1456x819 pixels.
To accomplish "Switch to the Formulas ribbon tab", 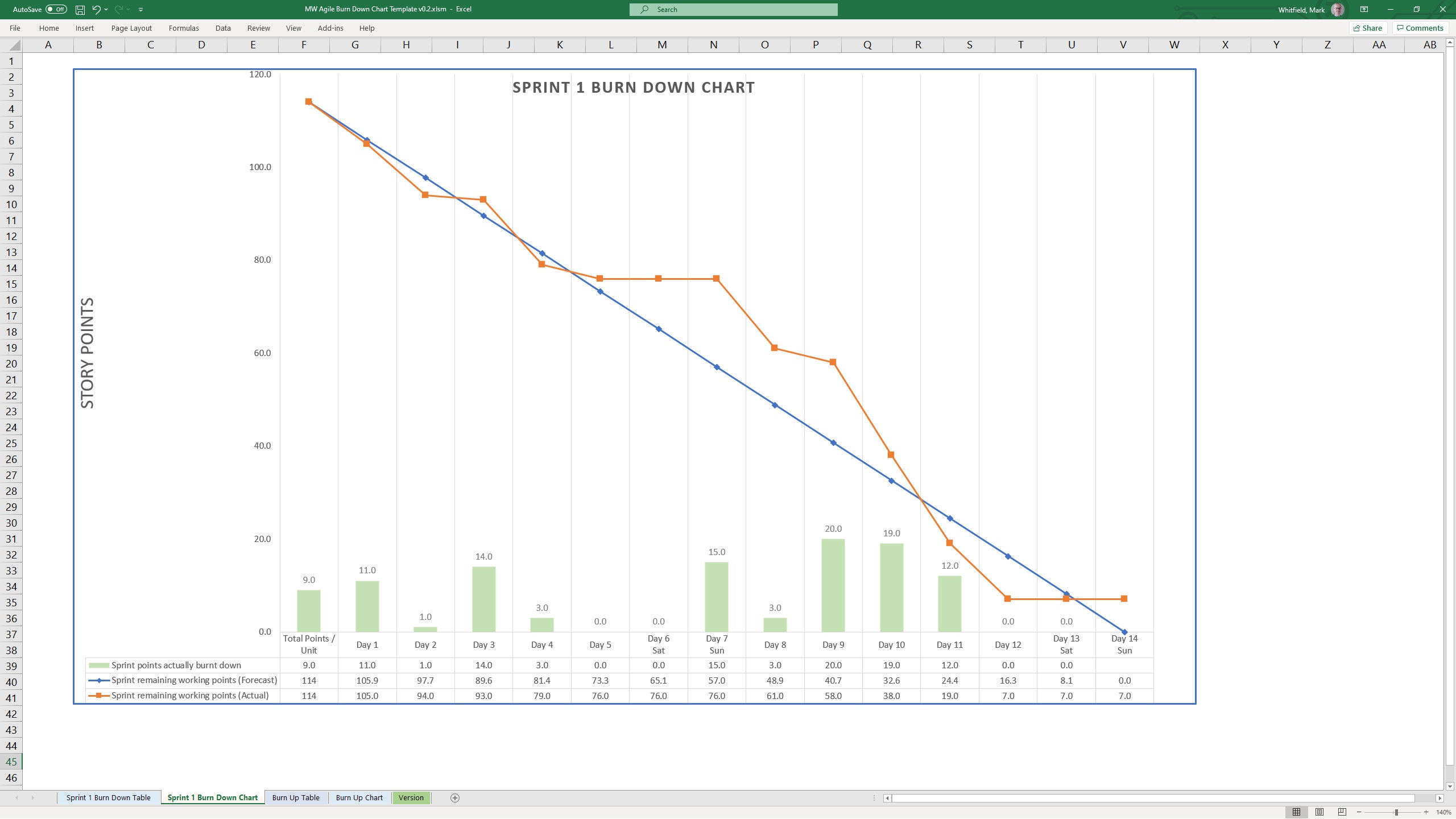I will [184, 28].
